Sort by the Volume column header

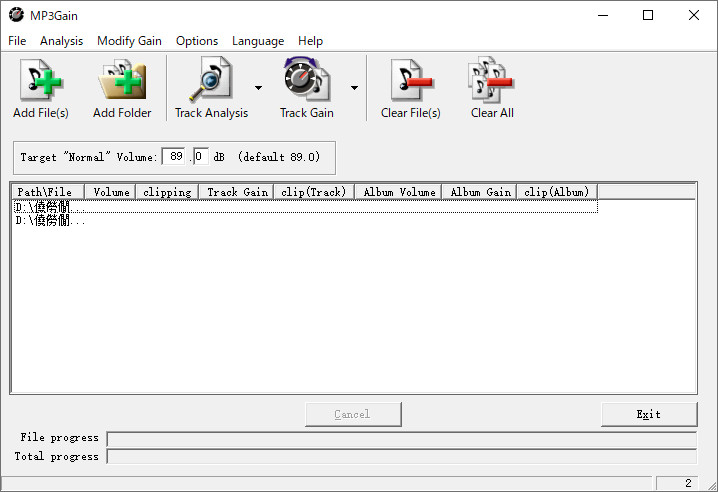(110, 192)
